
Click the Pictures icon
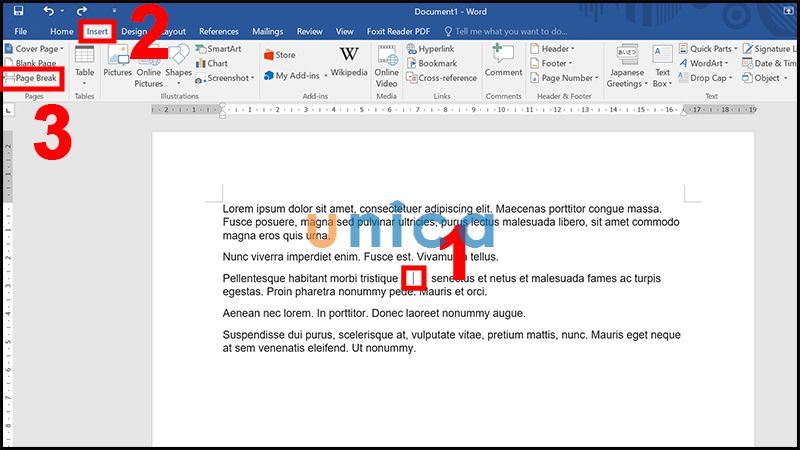coord(117,61)
